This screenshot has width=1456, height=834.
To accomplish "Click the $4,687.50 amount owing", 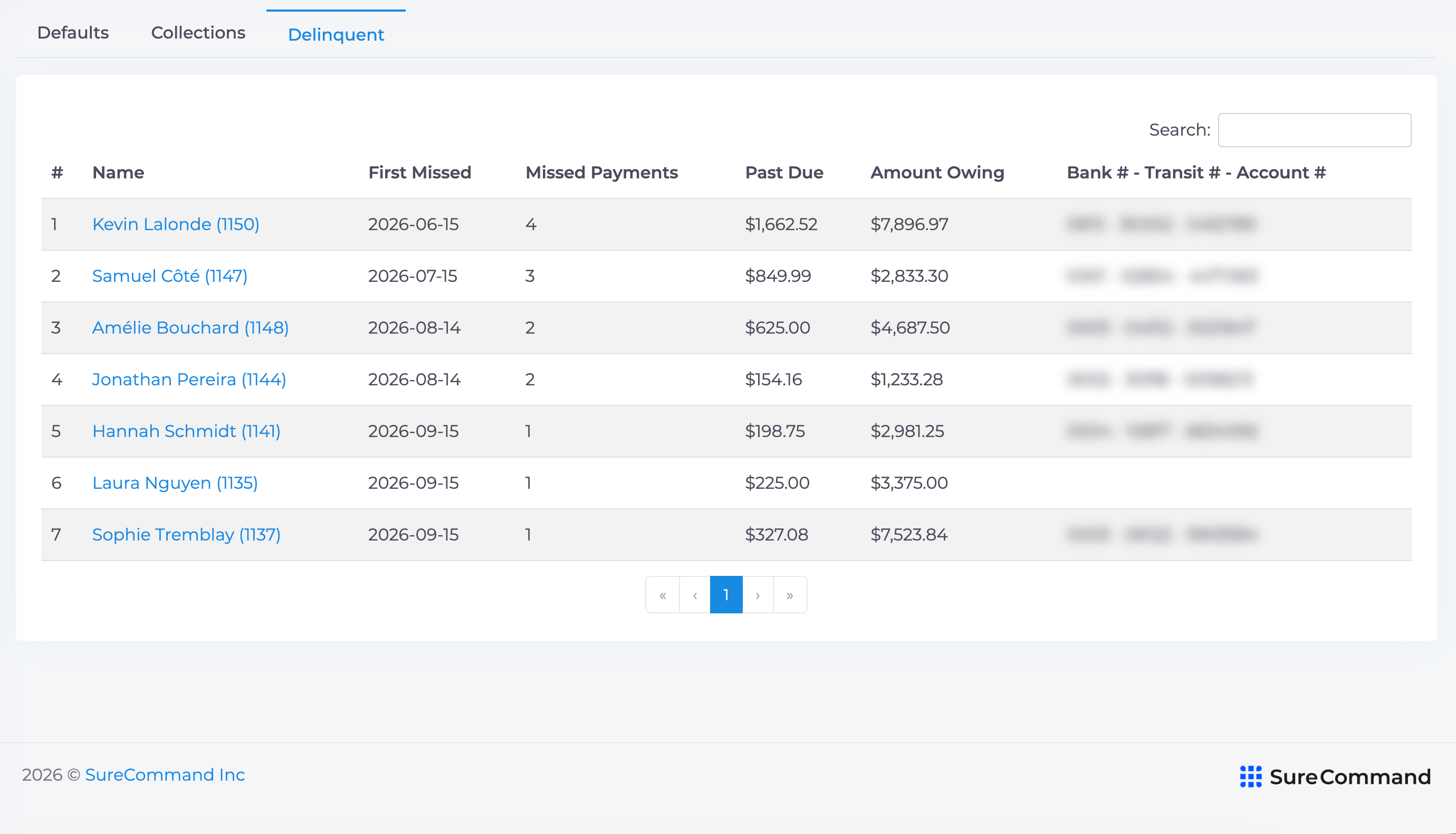I will [x=910, y=328].
